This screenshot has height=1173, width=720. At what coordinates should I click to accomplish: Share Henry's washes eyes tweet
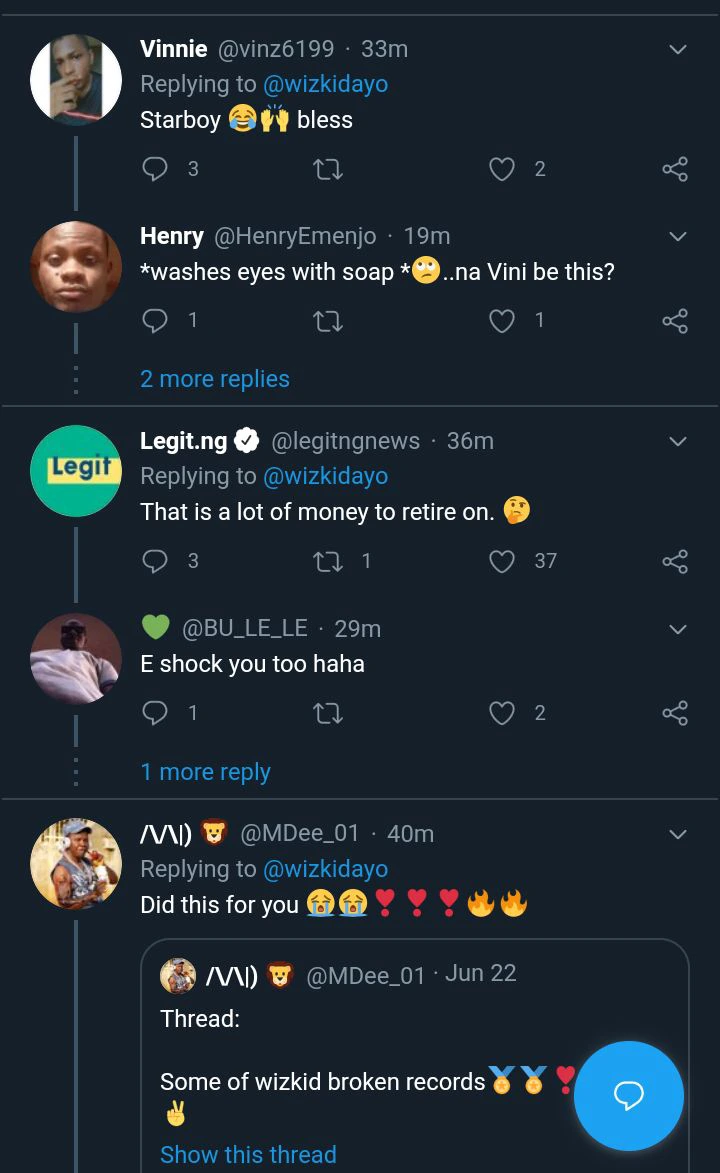pos(675,321)
